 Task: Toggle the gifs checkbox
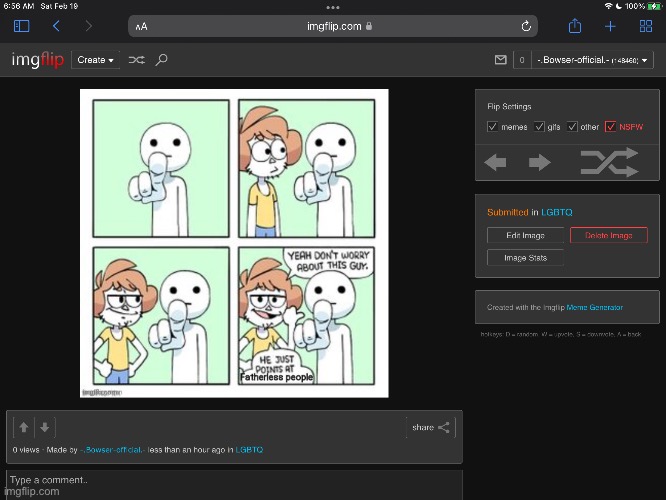click(539, 127)
